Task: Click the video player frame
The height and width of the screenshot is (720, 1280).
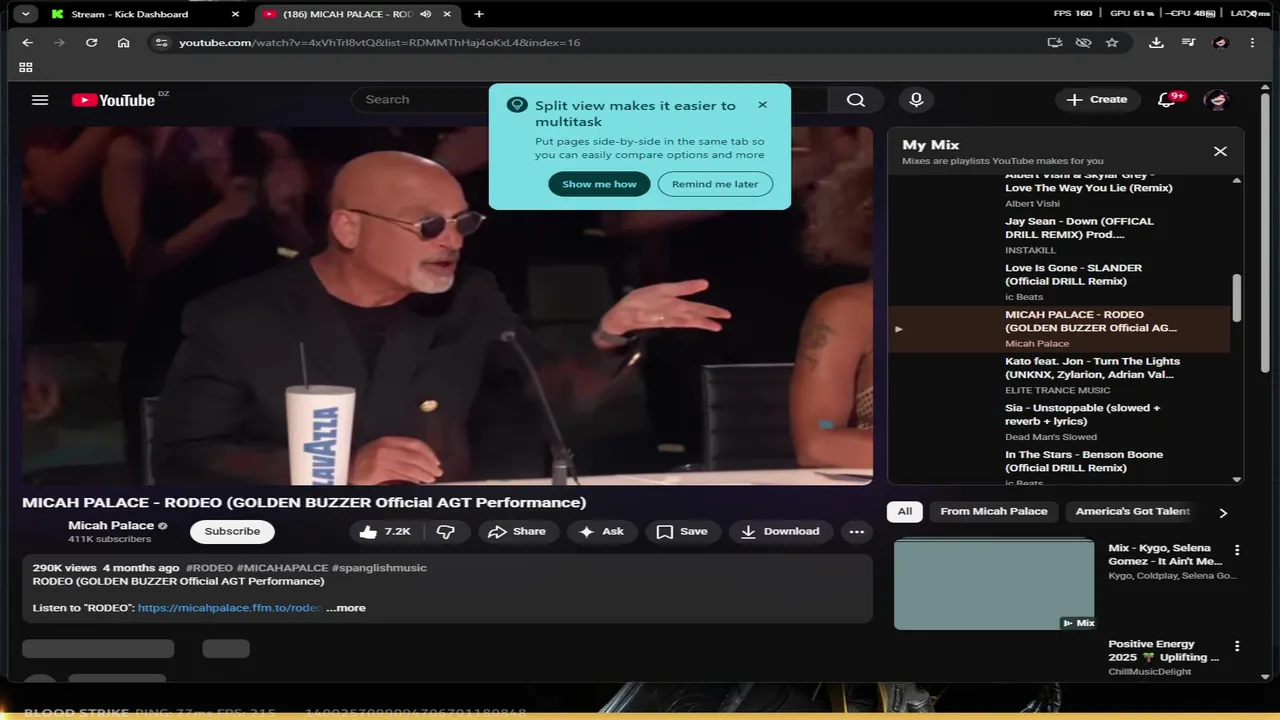Action: click(x=447, y=305)
